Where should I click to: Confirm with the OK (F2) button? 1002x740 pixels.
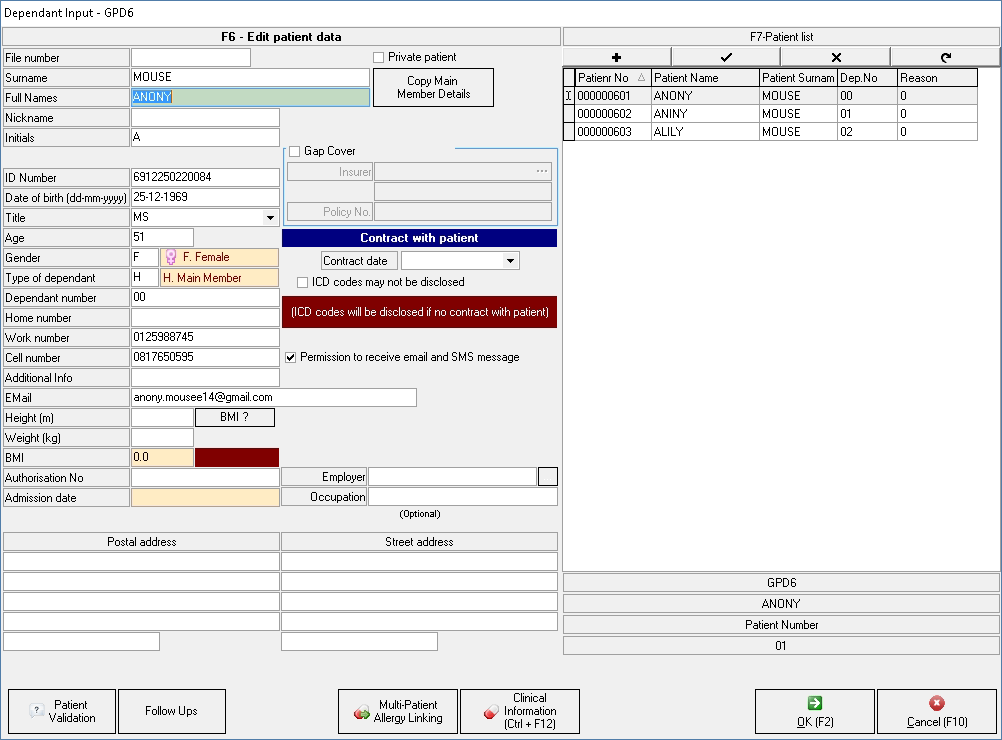pyautogui.click(x=814, y=711)
